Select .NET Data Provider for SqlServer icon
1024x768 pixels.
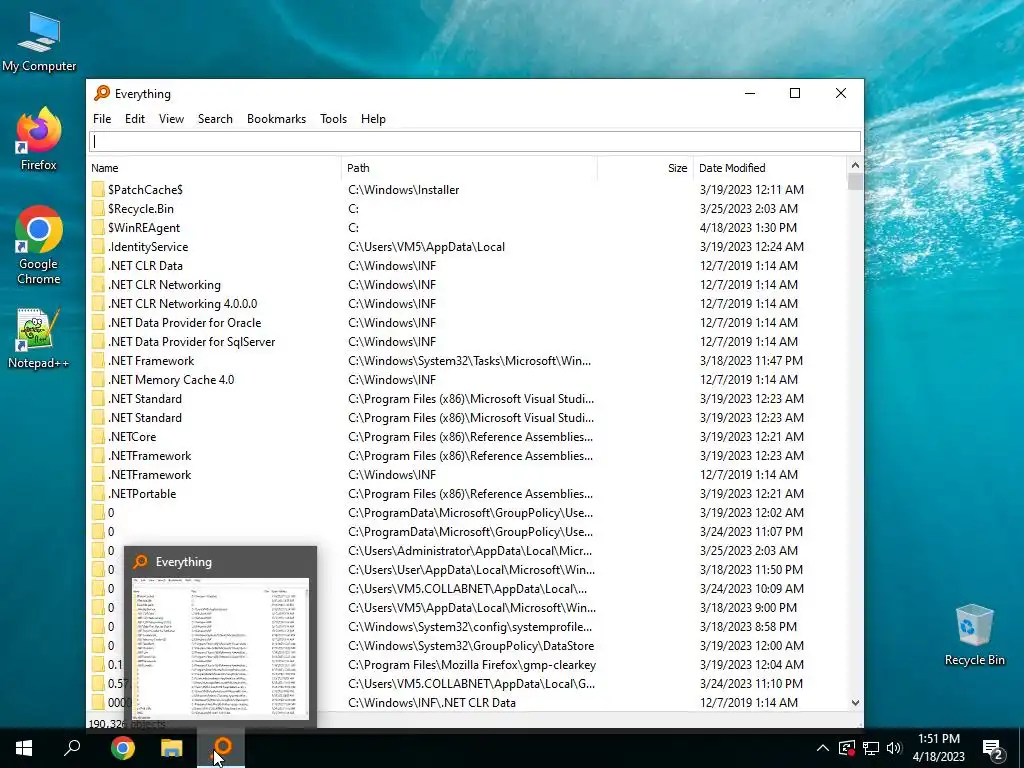pyautogui.click(x=98, y=342)
